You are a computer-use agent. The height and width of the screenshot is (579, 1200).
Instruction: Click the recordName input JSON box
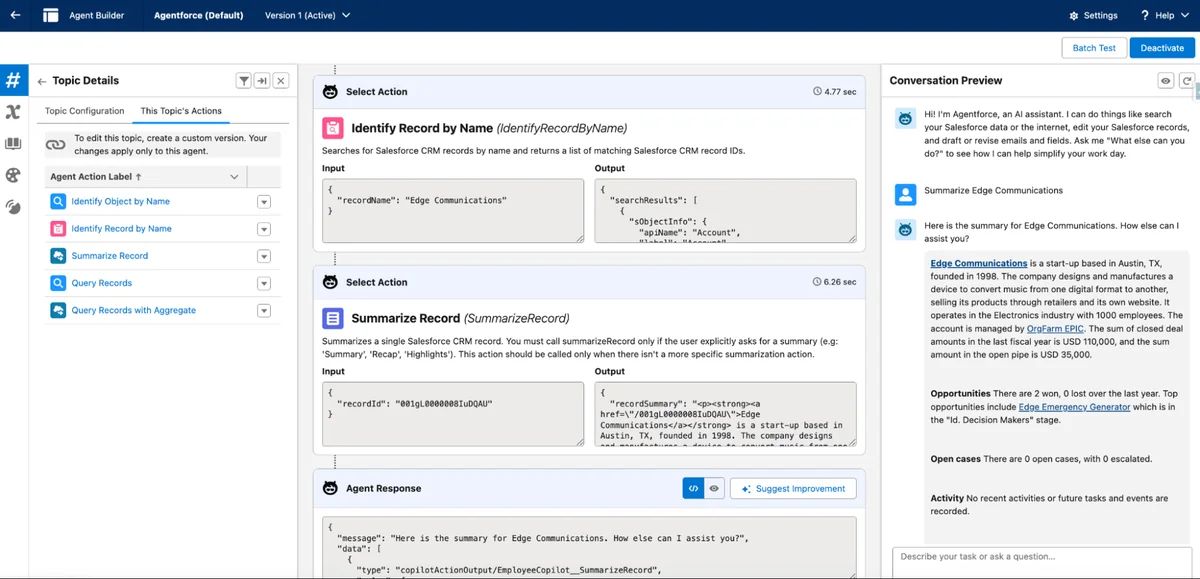[x=452, y=210]
